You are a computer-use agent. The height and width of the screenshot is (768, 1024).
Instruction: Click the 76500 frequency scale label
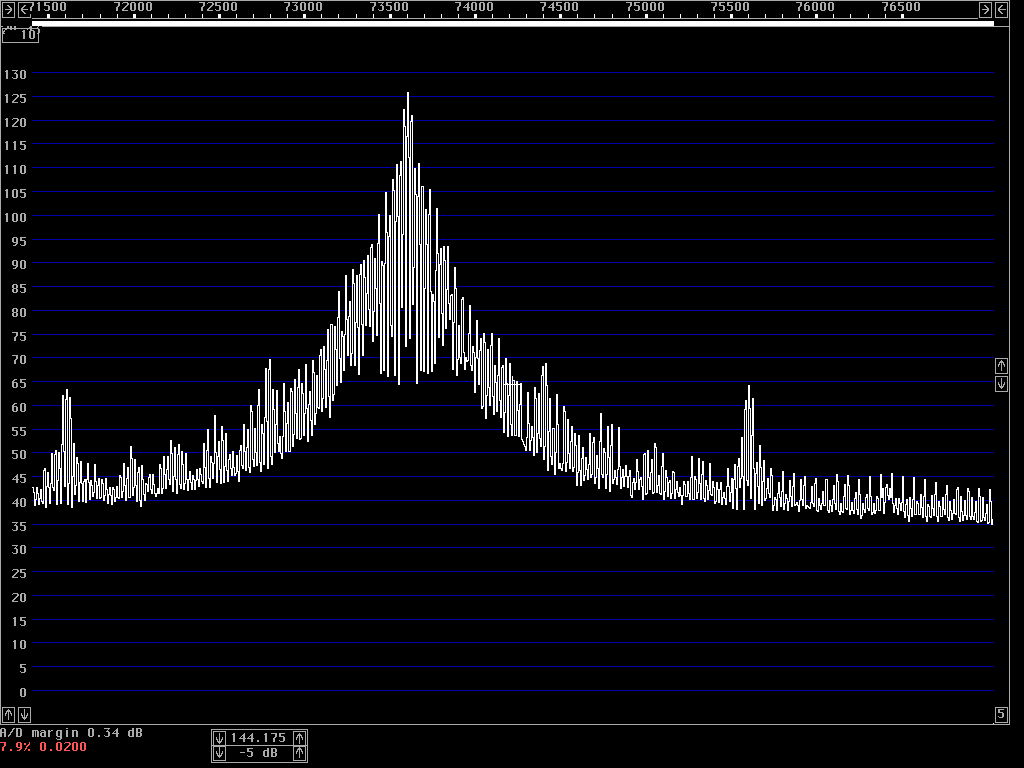[901, 7]
